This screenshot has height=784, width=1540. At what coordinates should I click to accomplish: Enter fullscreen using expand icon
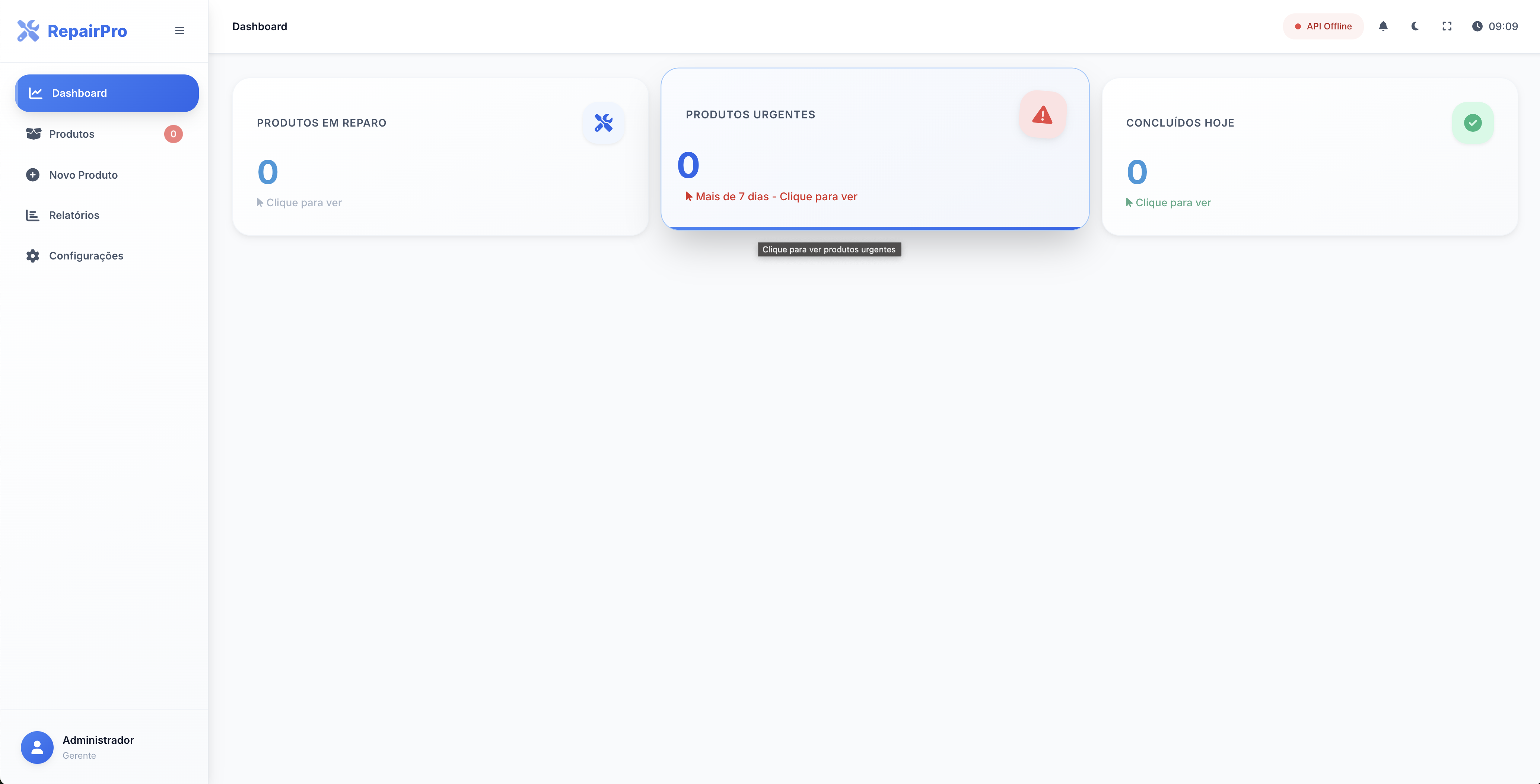tap(1447, 26)
